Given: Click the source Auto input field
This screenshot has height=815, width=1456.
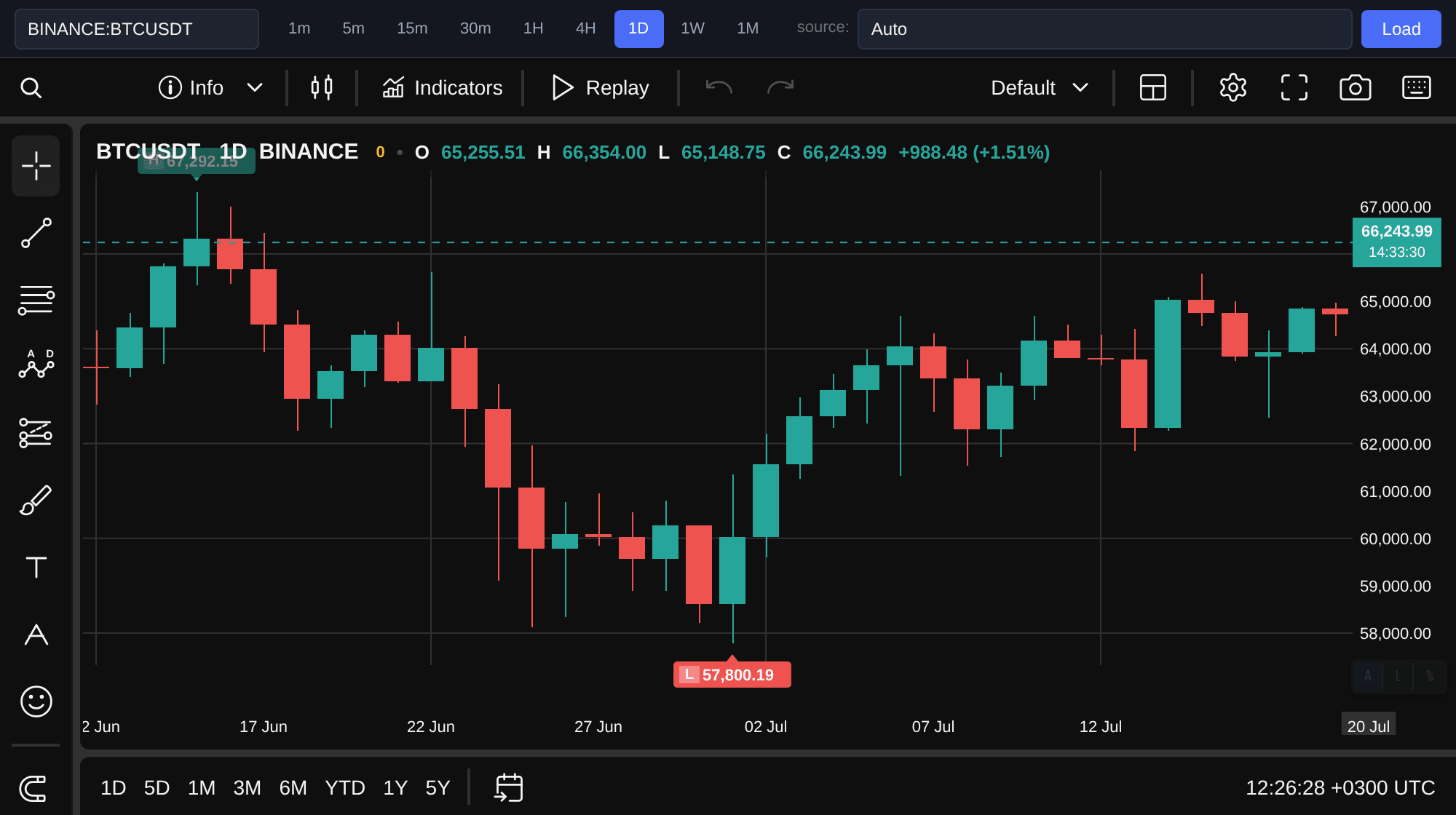Looking at the screenshot, I should (1104, 29).
